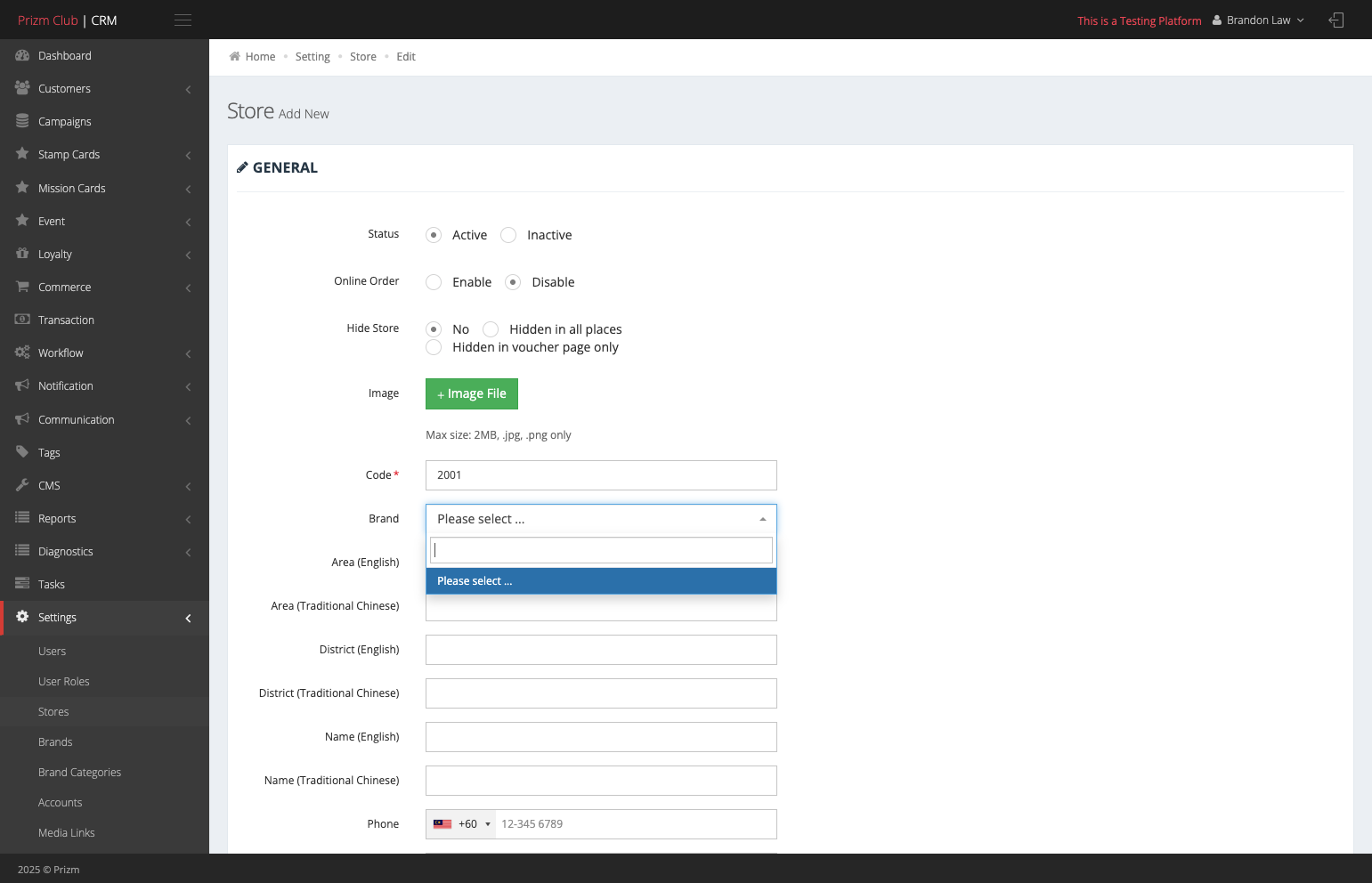1372x883 pixels.
Task: Open the phone country code dropdown
Action: 461,824
